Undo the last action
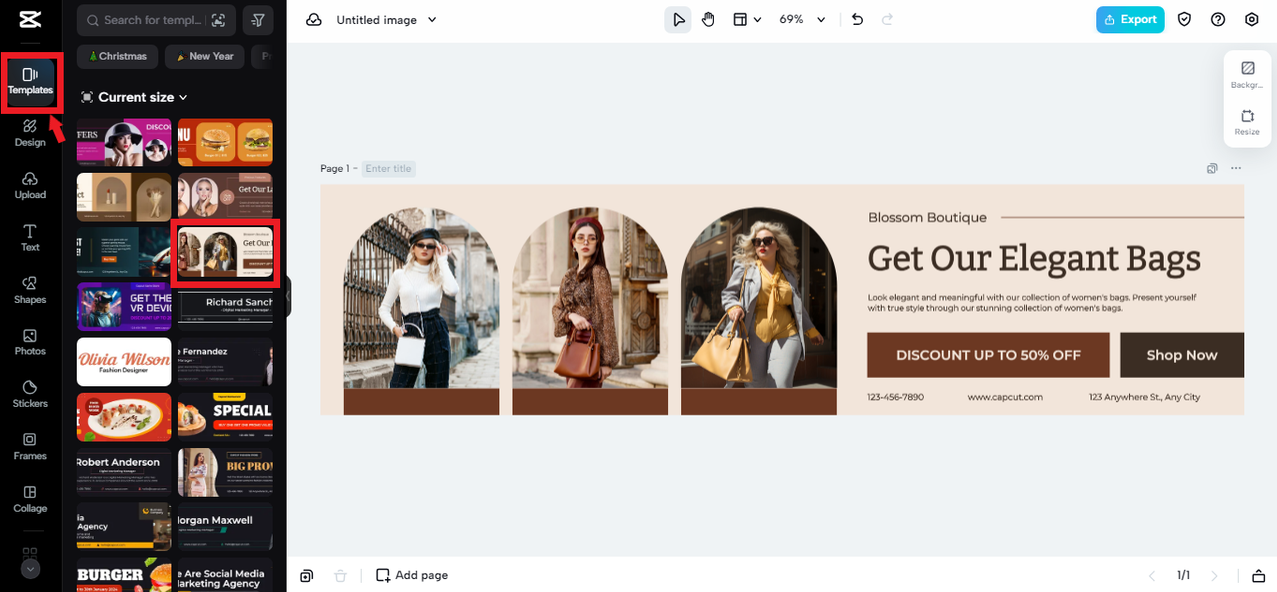Viewport: 1277px width, 592px height. click(857, 19)
